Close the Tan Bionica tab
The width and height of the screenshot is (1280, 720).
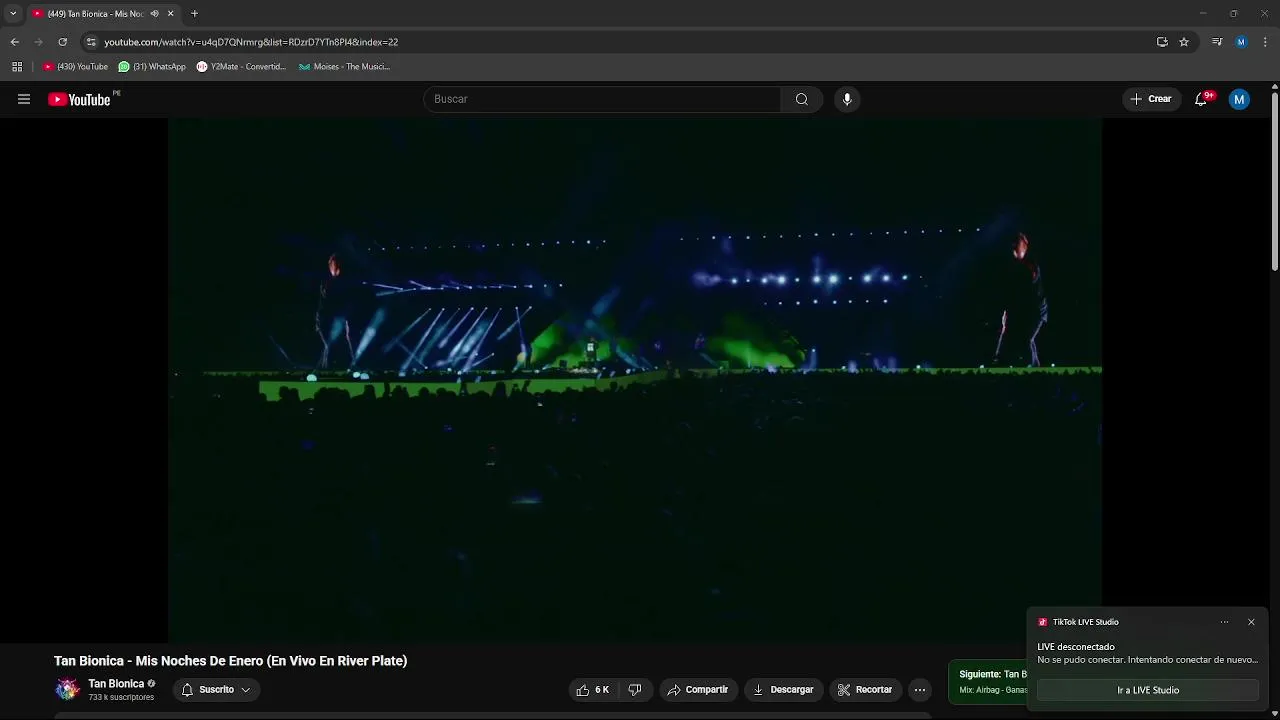click(x=170, y=14)
